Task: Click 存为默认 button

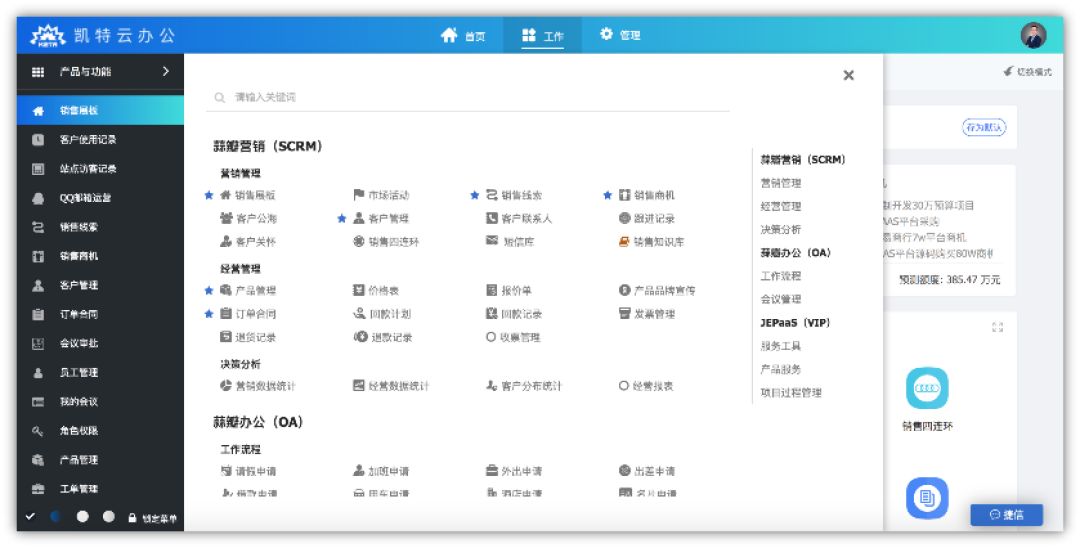Action: [x=984, y=127]
